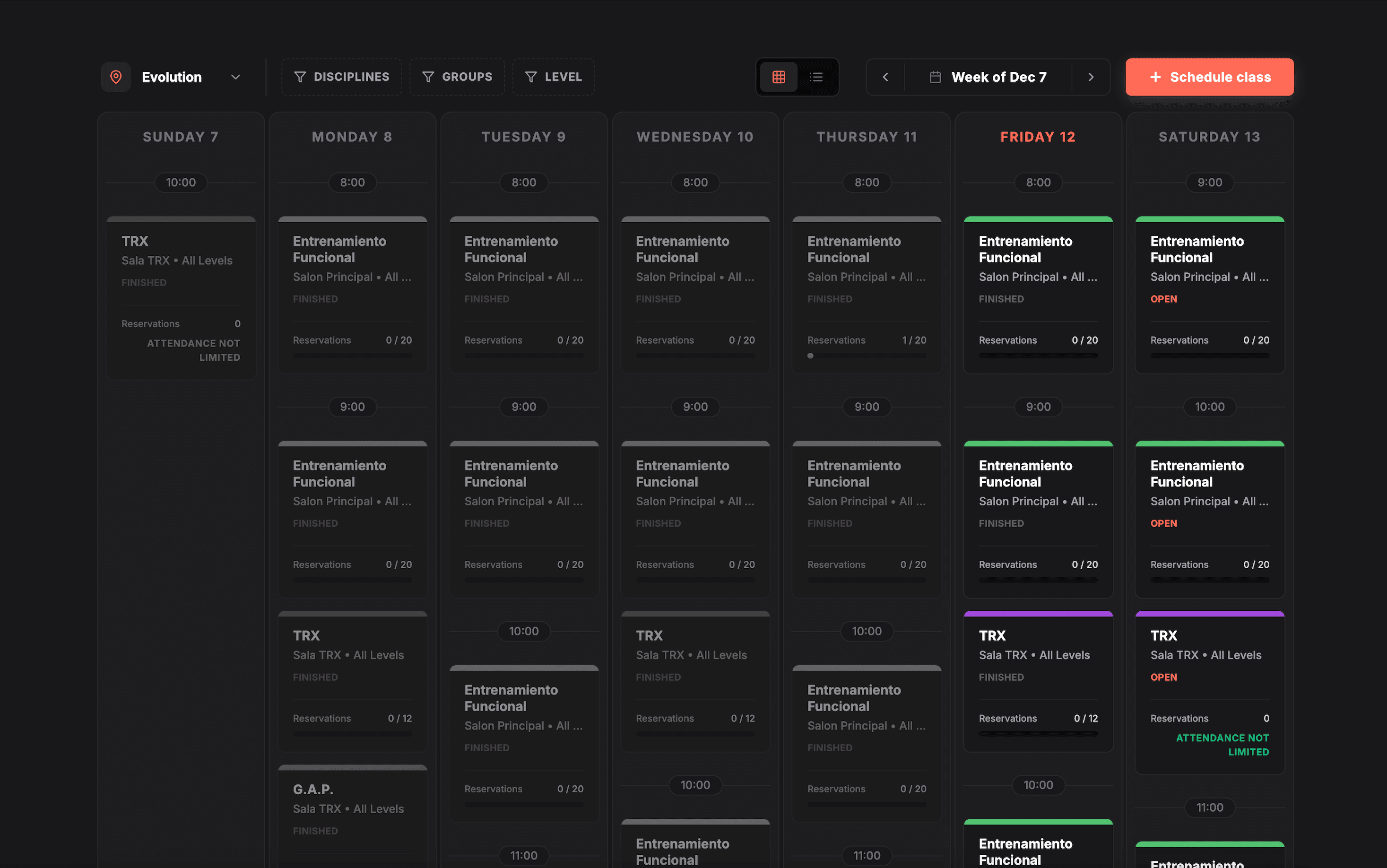Click the location pin icon beside Evolution
This screenshot has width=1387, height=868.
(x=115, y=77)
